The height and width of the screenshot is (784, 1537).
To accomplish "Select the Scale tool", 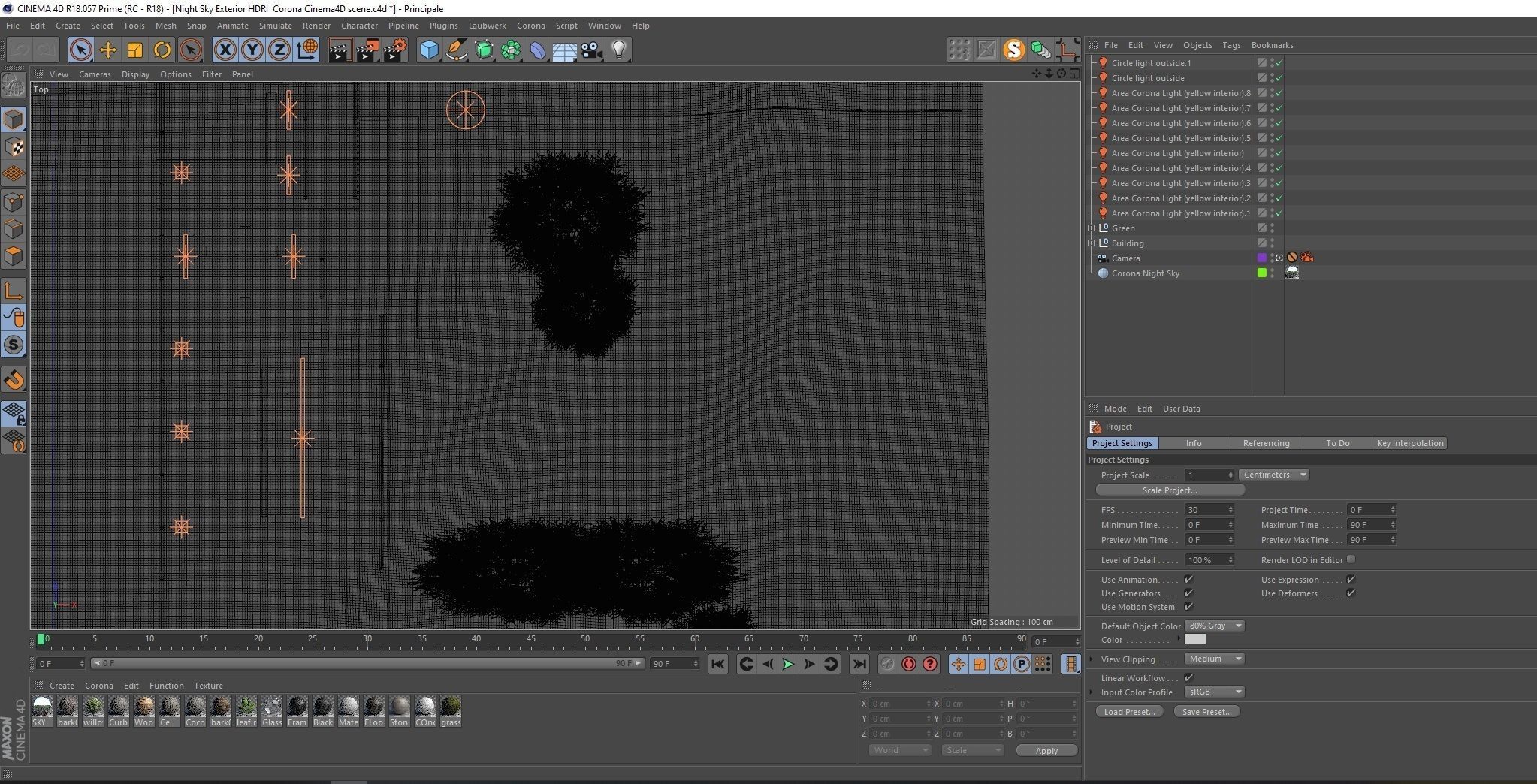I will tap(135, 50).
